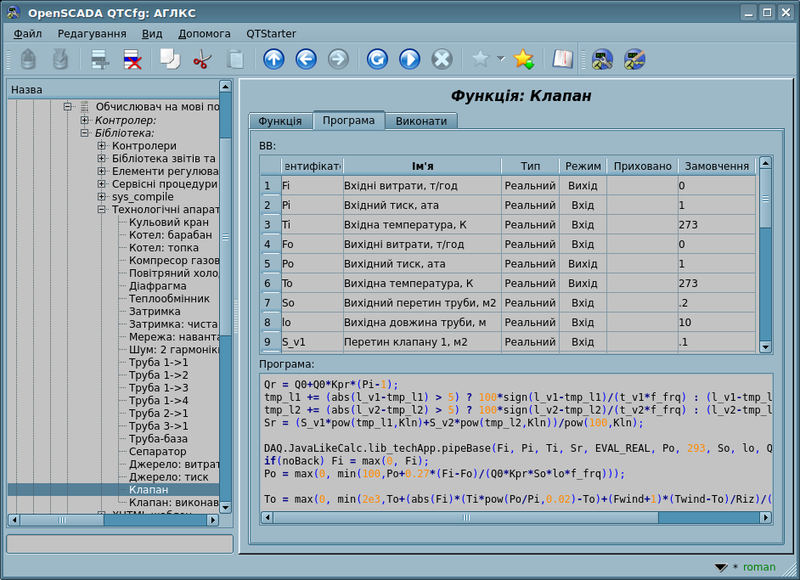Click the gray favorites star icon

[480, 59]
